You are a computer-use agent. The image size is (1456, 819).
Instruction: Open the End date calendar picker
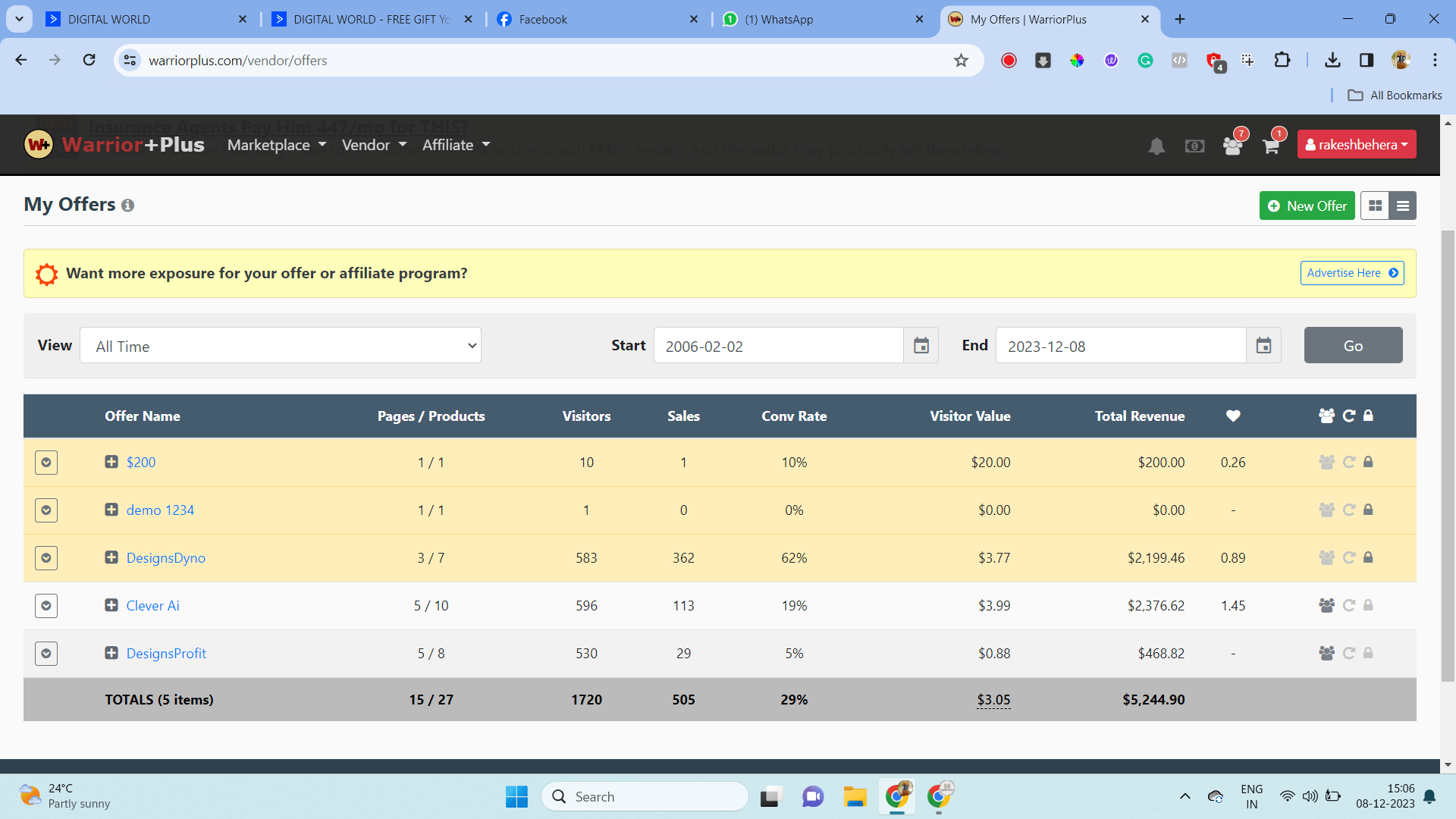(1263, 346)
